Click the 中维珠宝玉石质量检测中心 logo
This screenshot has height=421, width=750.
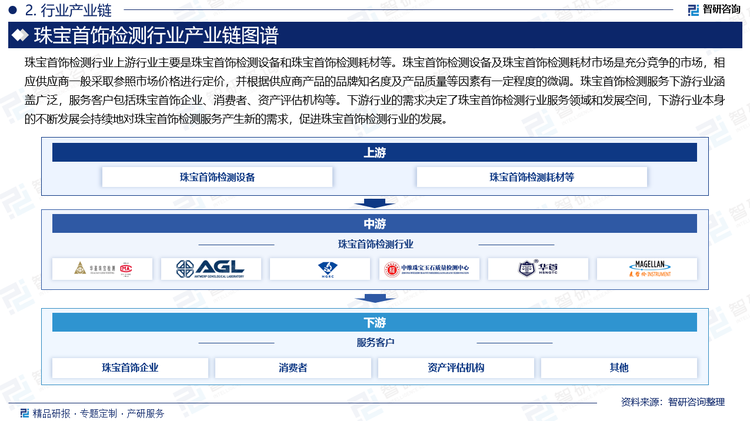[x=429, y=269]
